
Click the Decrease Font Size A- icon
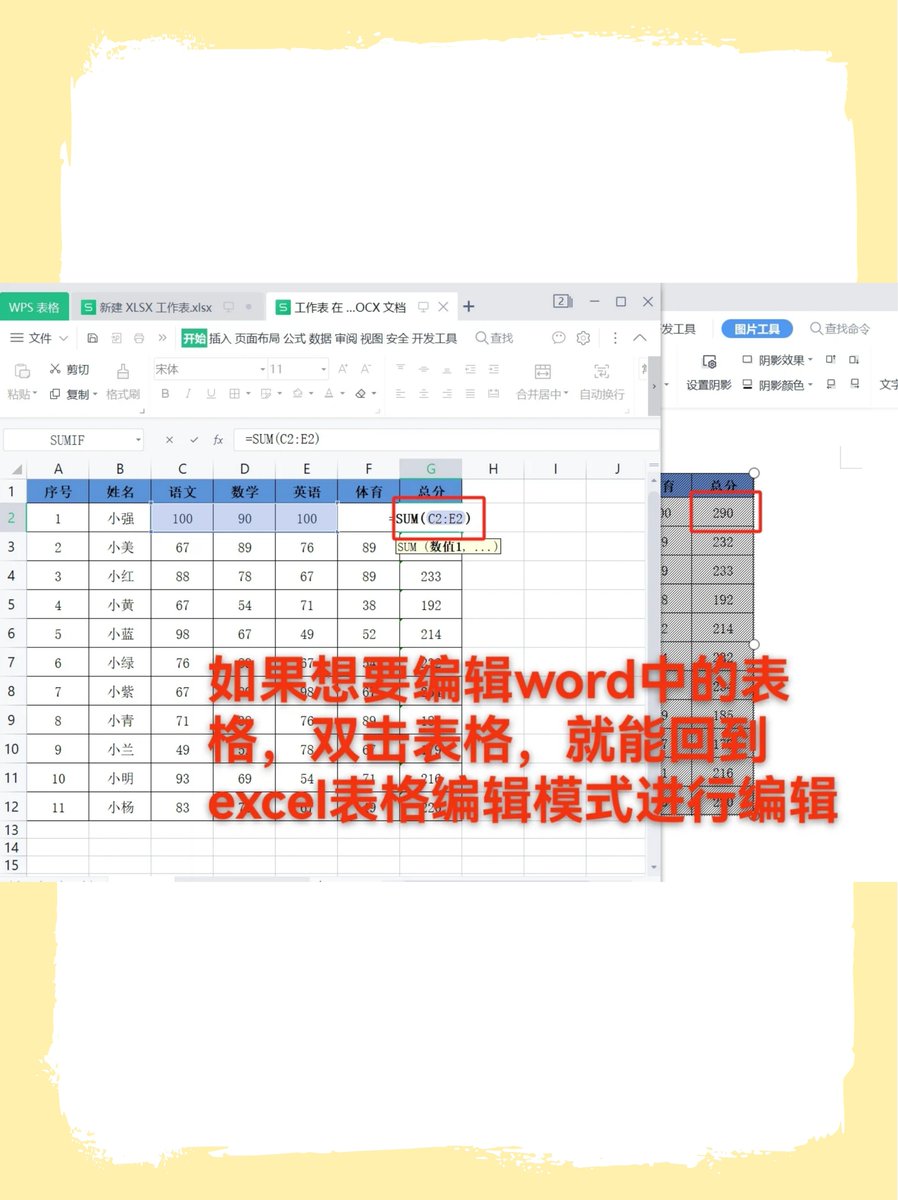point(365,369)
